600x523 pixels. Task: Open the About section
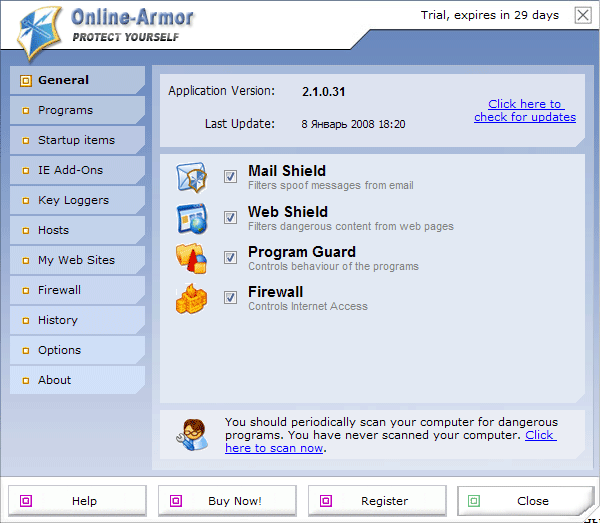(x=77, y=380)
